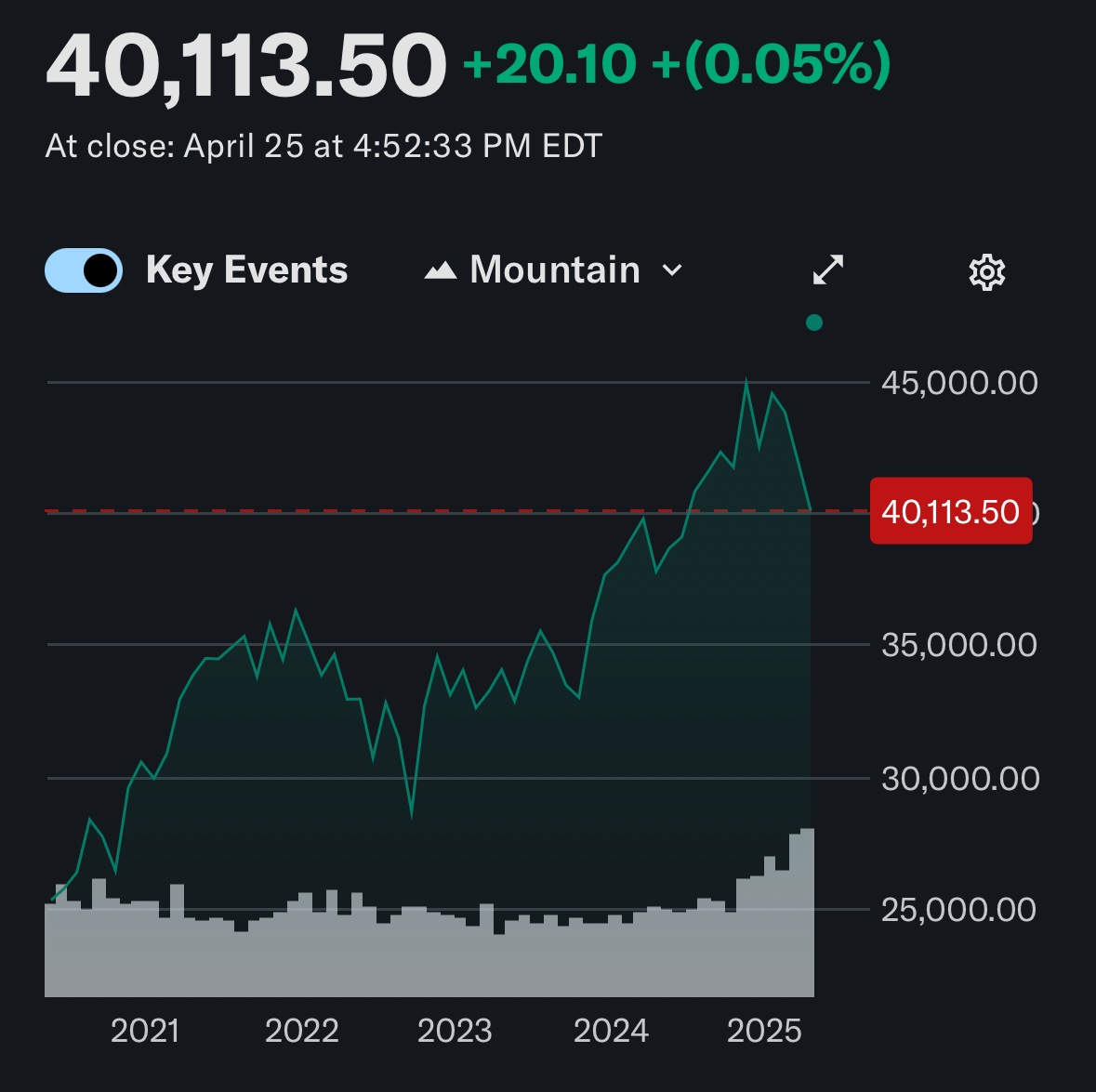Click the red 40,113.50 price label

point(950,511)
